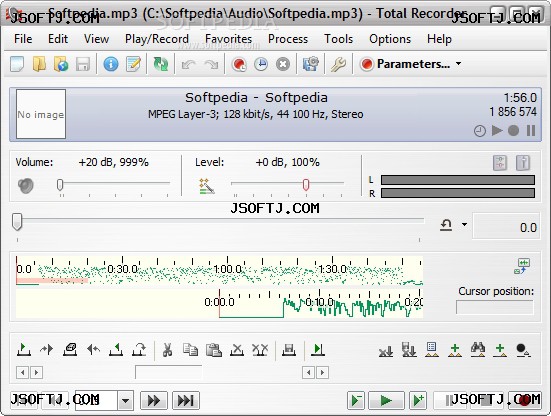The image size is (551, 416).
Task: Click play with plus button
Action: (418, 400)
